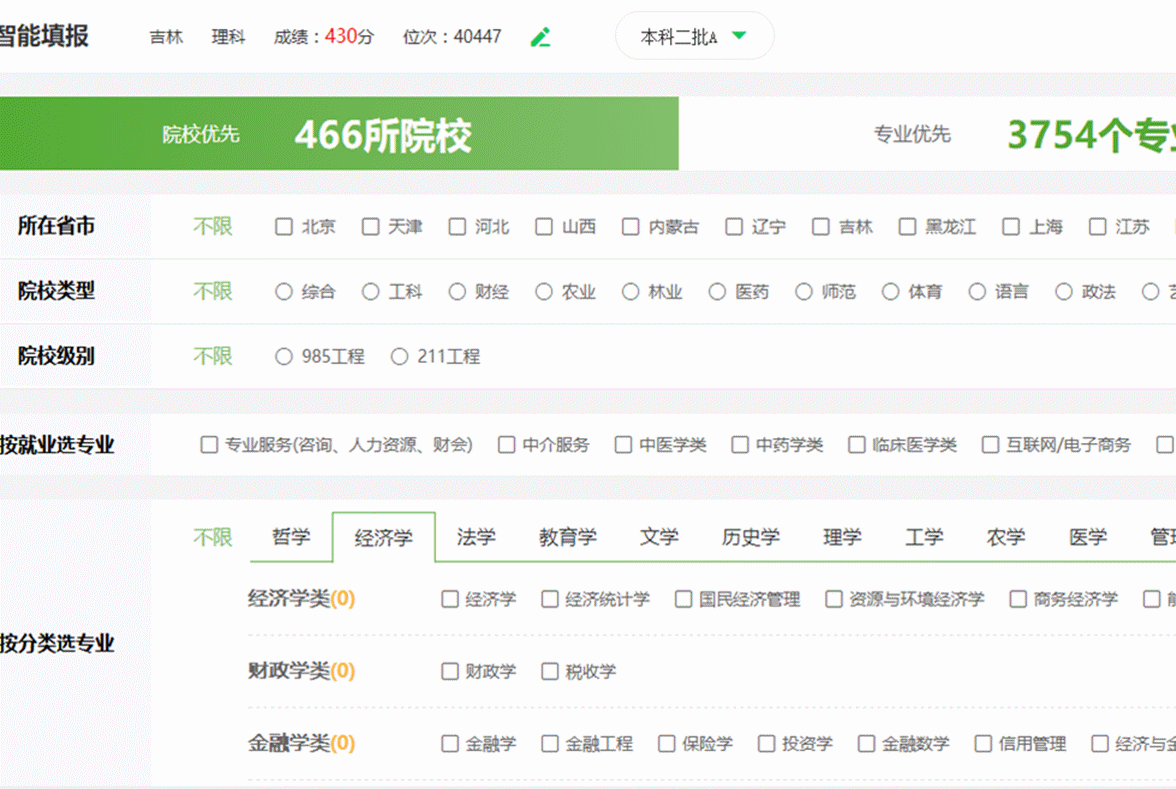Select the 语言 school type radio
This screenshot has width=1176, height=789.
977,292
